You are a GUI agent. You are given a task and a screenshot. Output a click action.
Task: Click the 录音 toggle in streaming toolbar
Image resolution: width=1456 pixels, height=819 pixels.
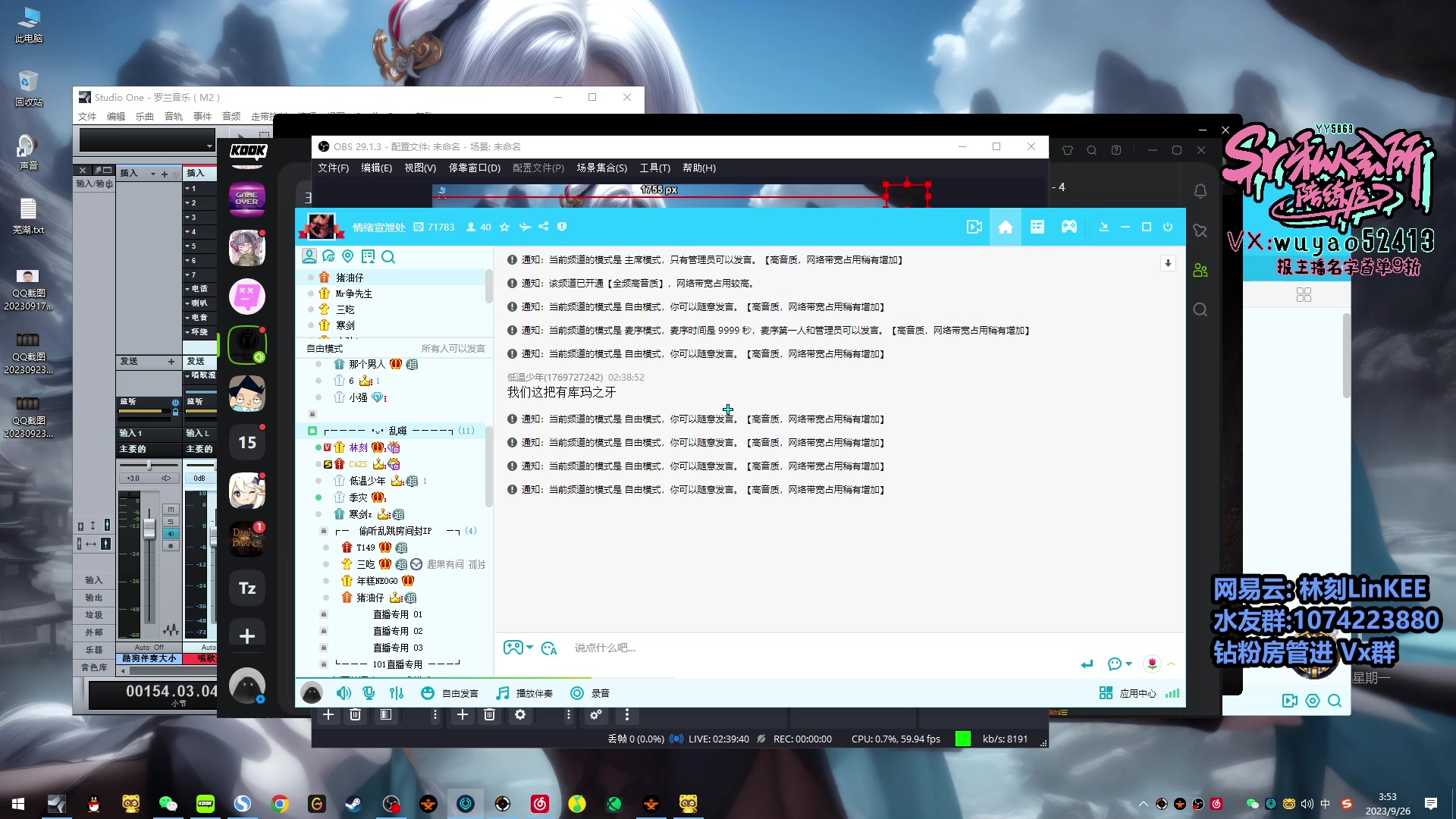click(589, 693)
